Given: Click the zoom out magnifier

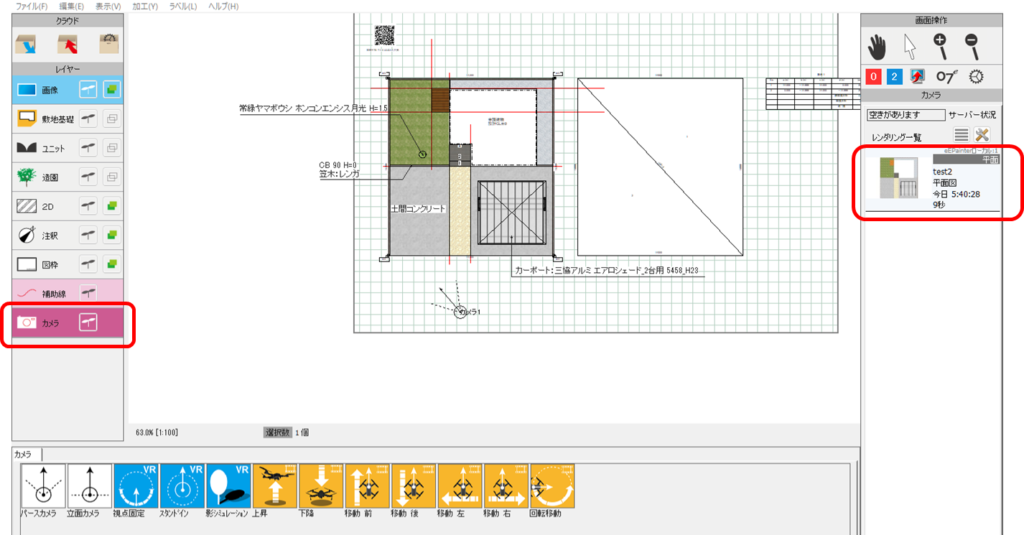Looking at the screenshot, I should [972, 45].
